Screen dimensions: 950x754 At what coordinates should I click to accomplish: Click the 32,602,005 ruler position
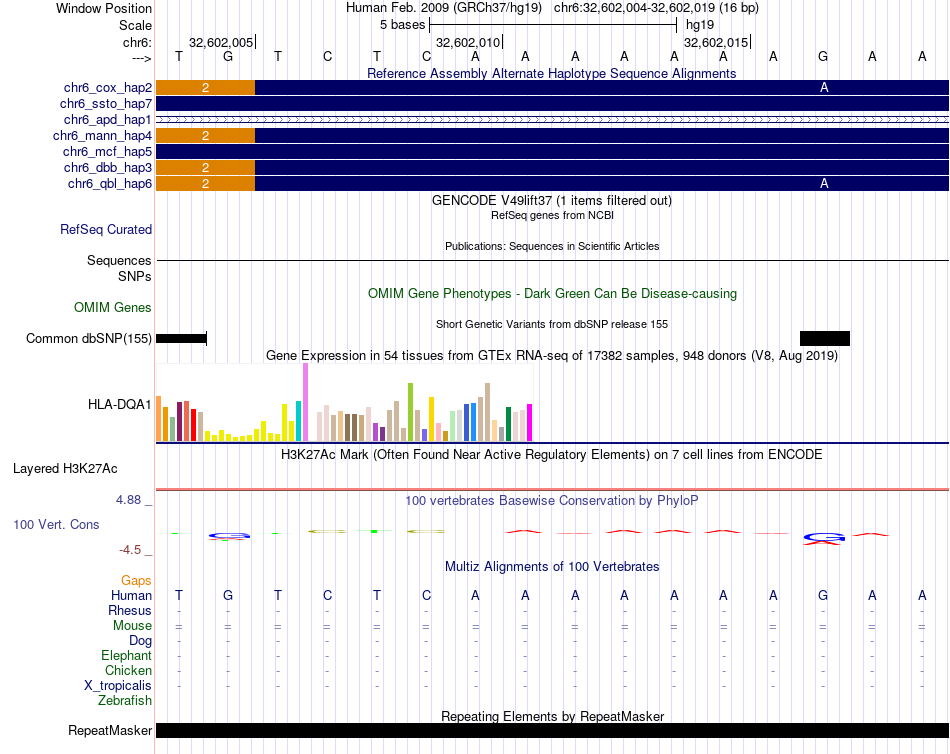coord(221,42)
